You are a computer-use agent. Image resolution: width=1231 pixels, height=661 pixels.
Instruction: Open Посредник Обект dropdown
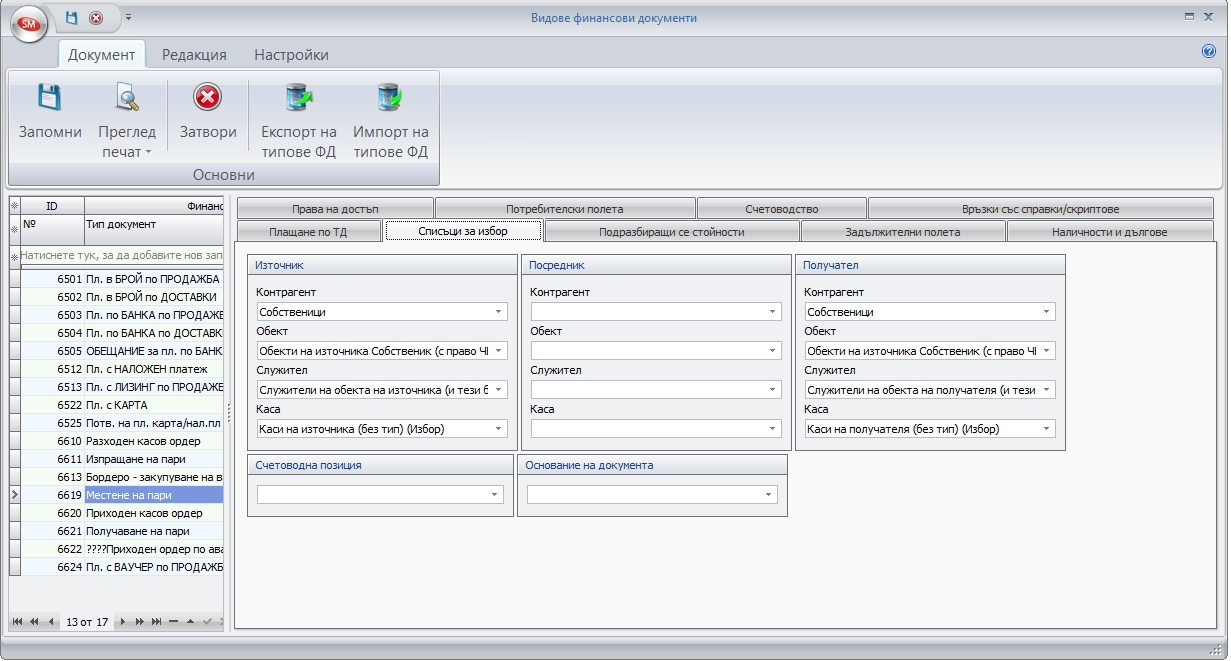point(772,351)
